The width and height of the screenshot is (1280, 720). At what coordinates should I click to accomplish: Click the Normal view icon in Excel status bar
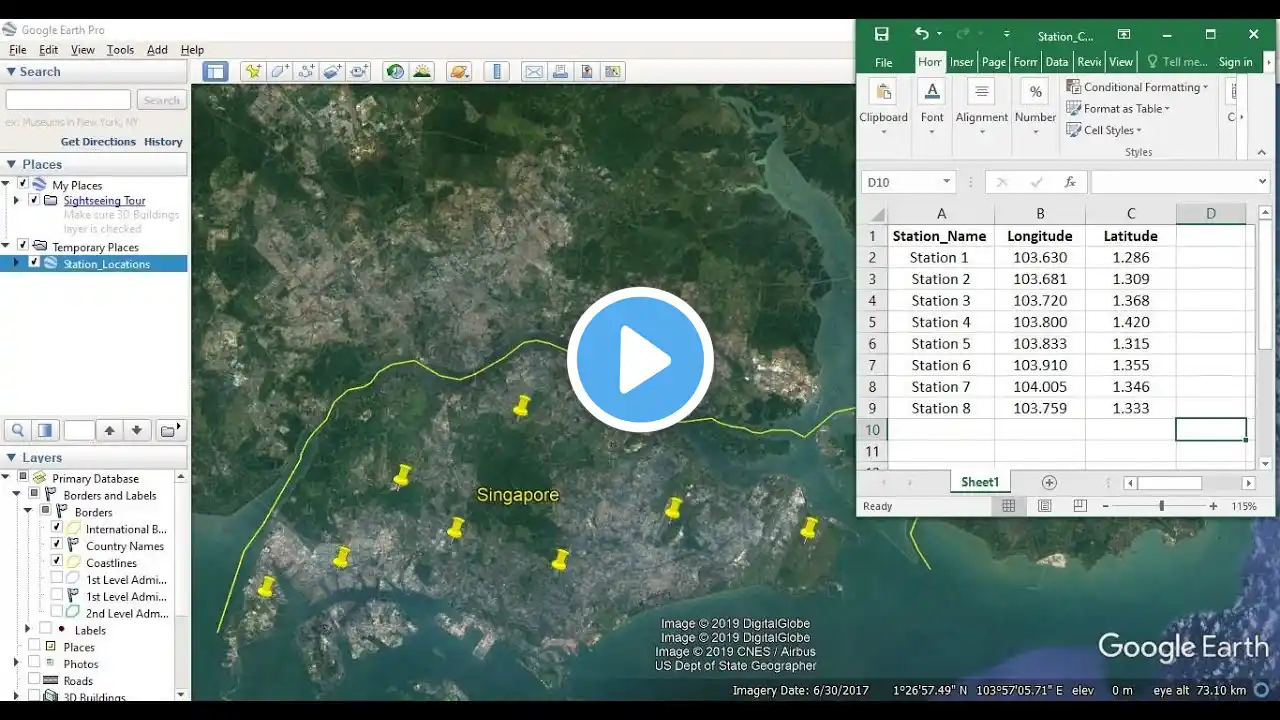1008,506
